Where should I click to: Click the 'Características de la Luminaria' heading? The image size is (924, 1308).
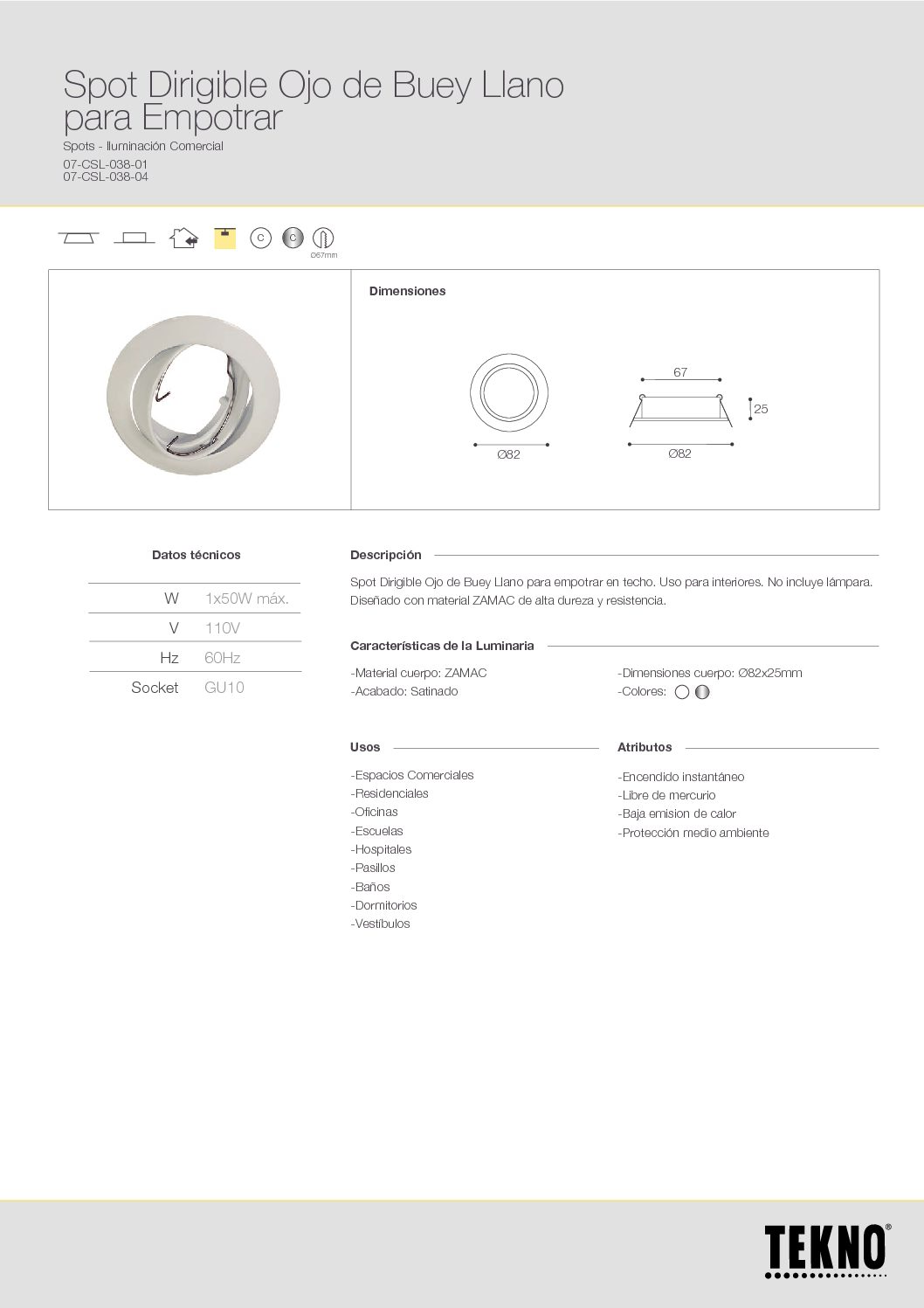[442, 646]
